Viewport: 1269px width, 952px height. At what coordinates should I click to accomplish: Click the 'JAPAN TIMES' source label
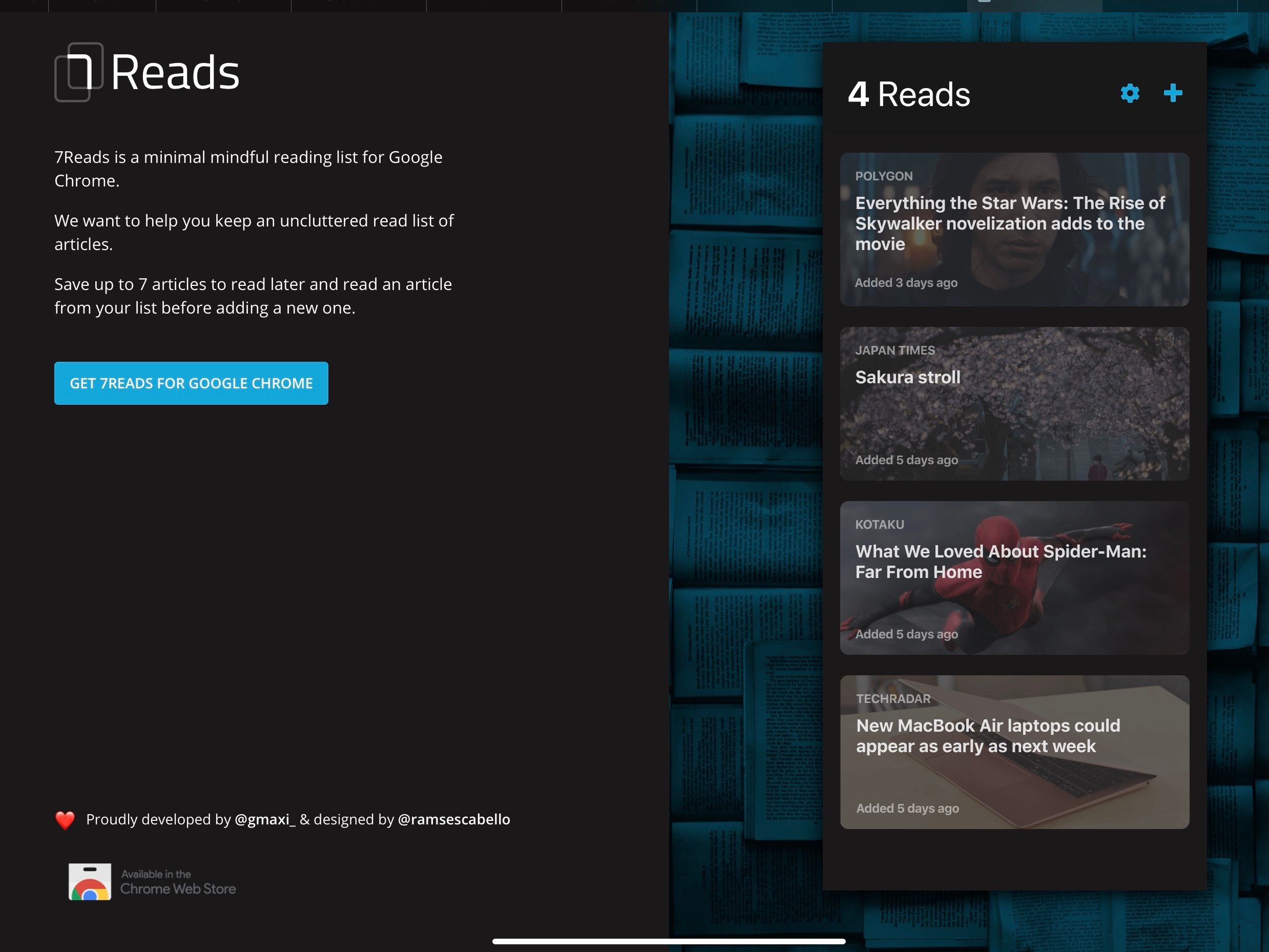(895, 350)
